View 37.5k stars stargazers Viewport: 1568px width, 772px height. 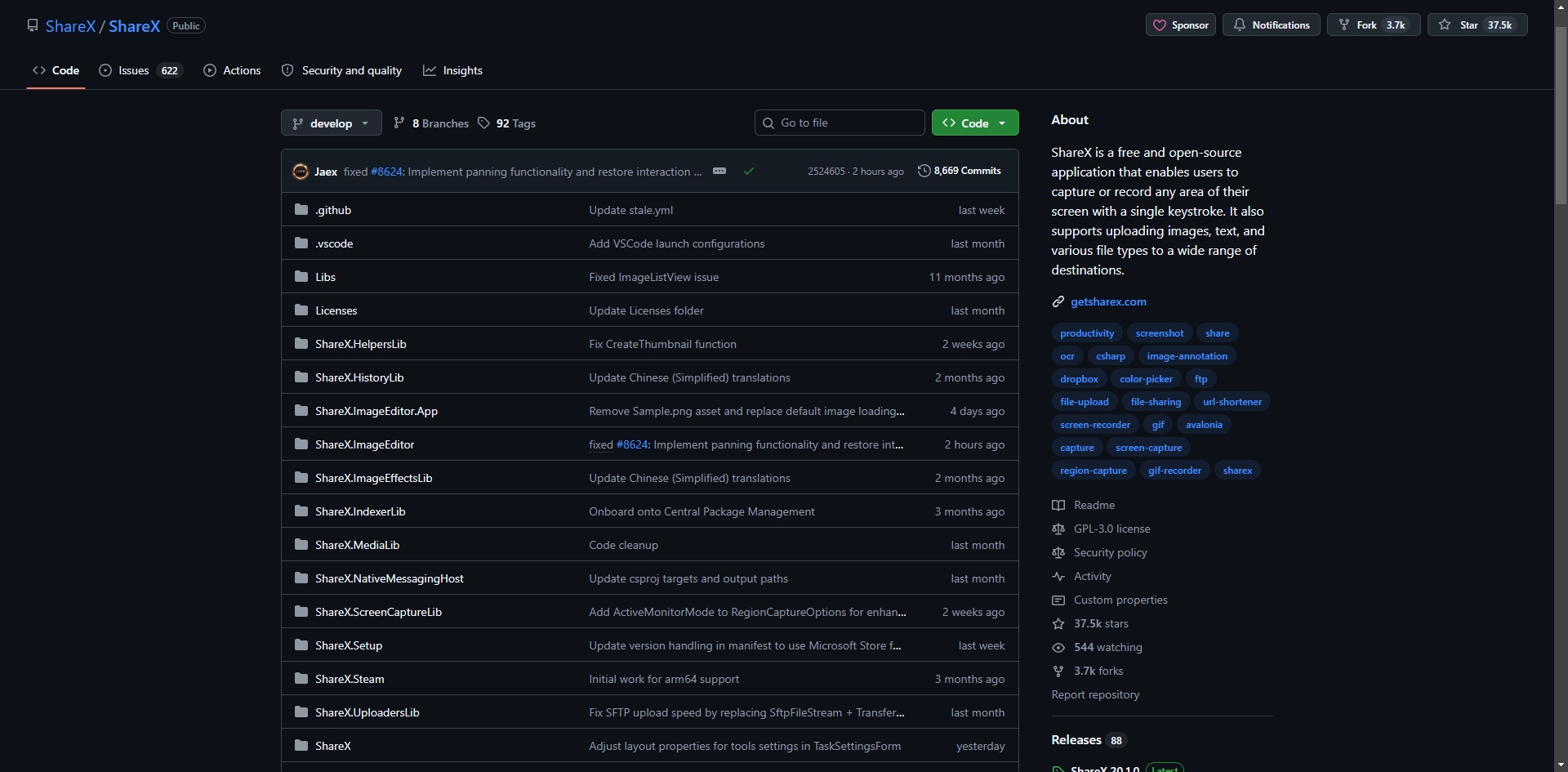click(1090, 623)
